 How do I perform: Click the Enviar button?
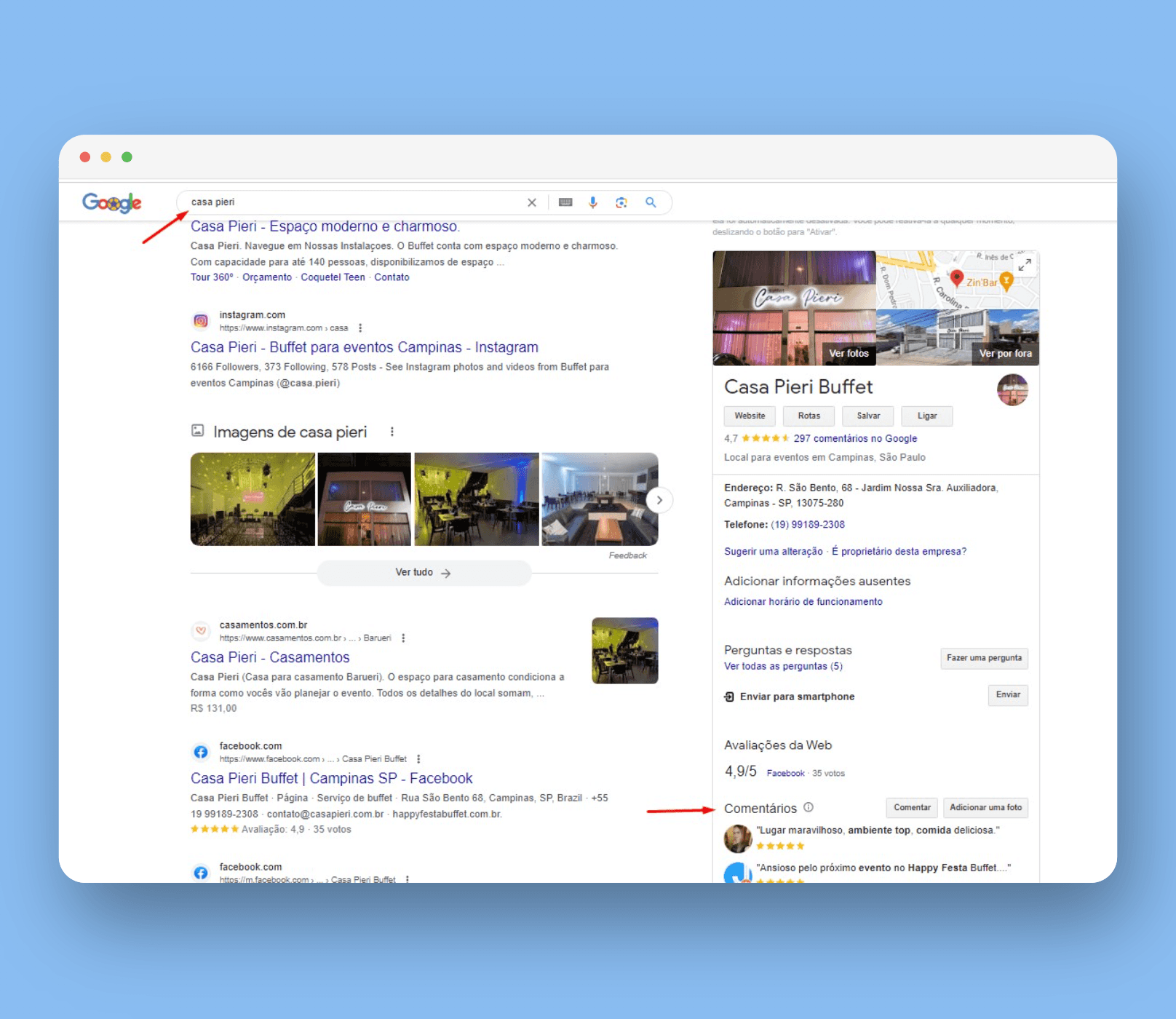point(1008,694)
